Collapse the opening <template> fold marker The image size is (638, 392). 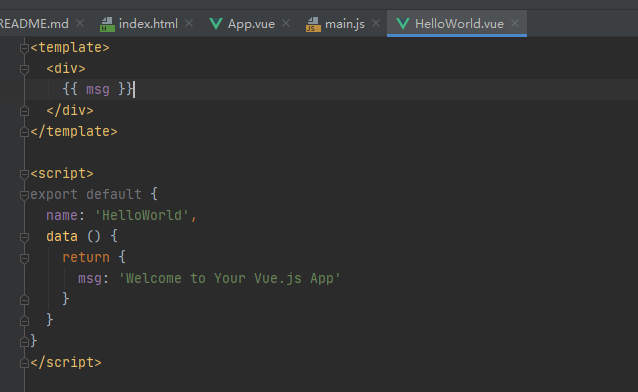point(24,48)
